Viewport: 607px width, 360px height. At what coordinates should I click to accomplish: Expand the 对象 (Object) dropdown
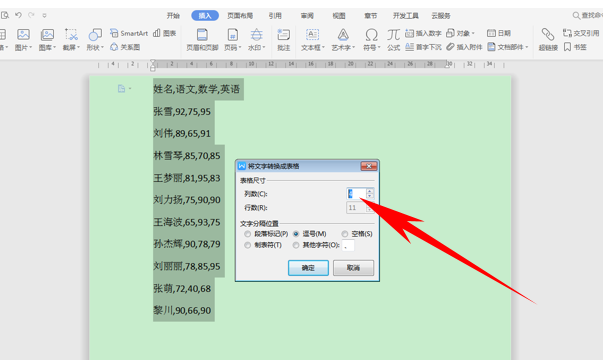pyautogui.click(x=473, y=34)
